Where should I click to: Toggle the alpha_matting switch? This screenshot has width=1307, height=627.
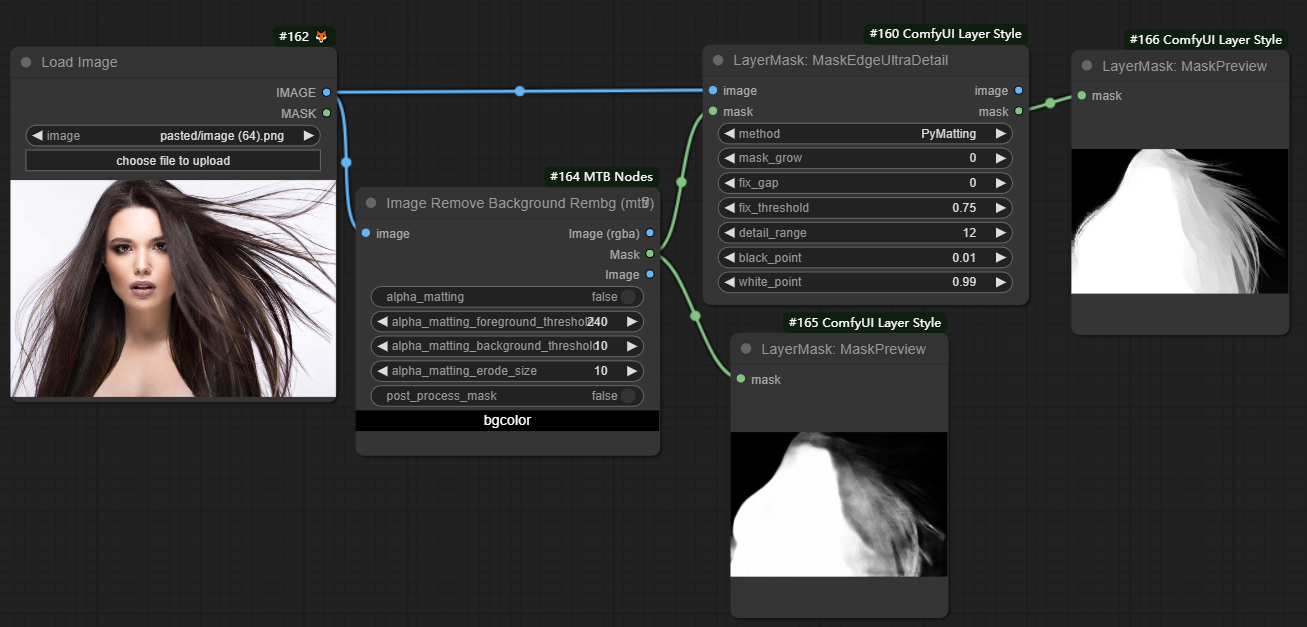[x=628, y=297]
